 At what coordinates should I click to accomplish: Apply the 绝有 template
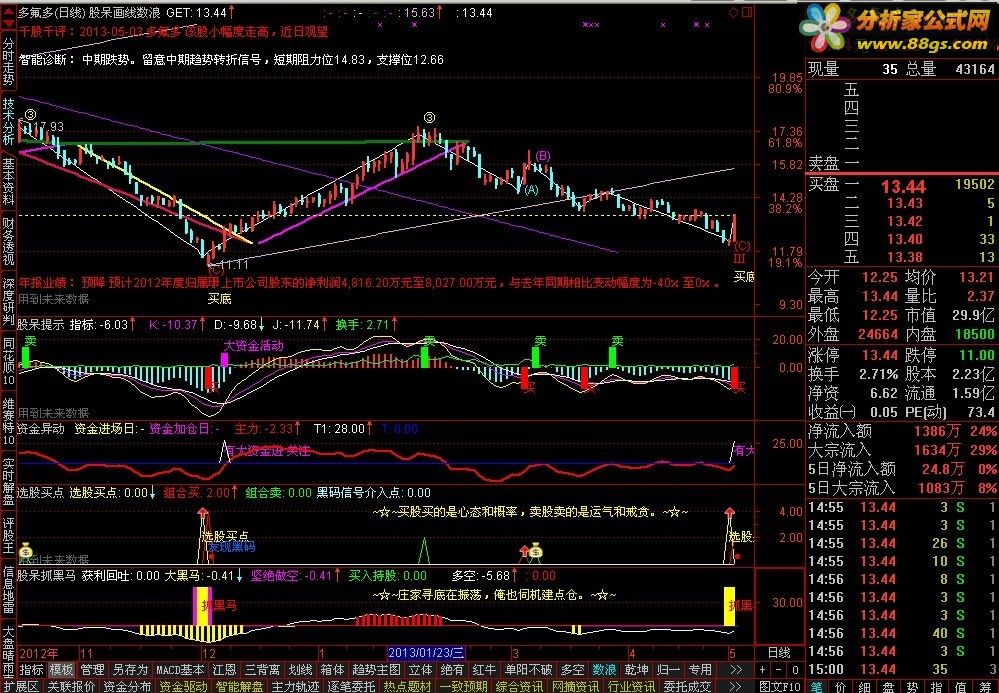tap(452, 669)
